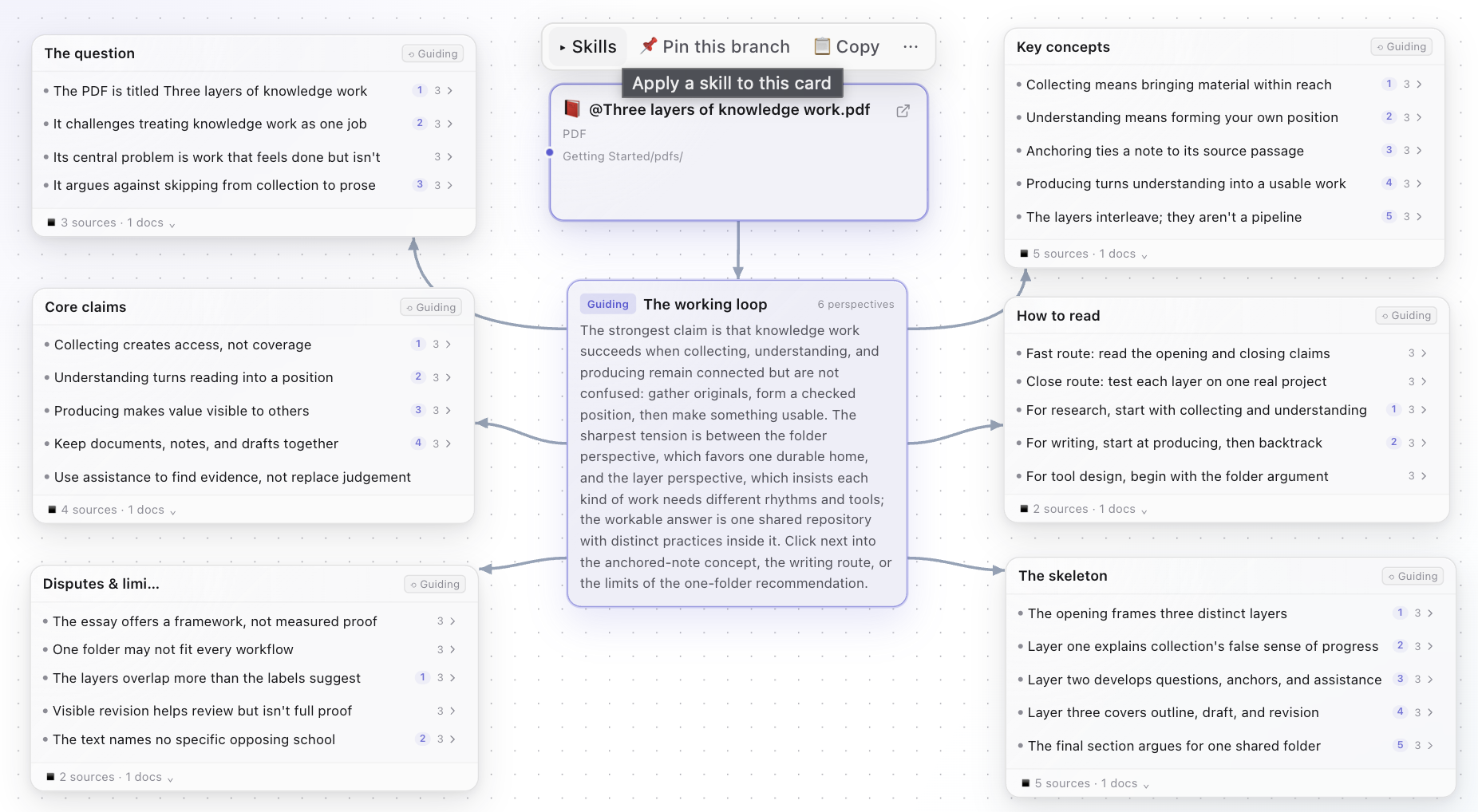This screenshot has height=812, width=1478.
Task: Toggle Guiding badge on The question card
Action: tap(433, 53)
